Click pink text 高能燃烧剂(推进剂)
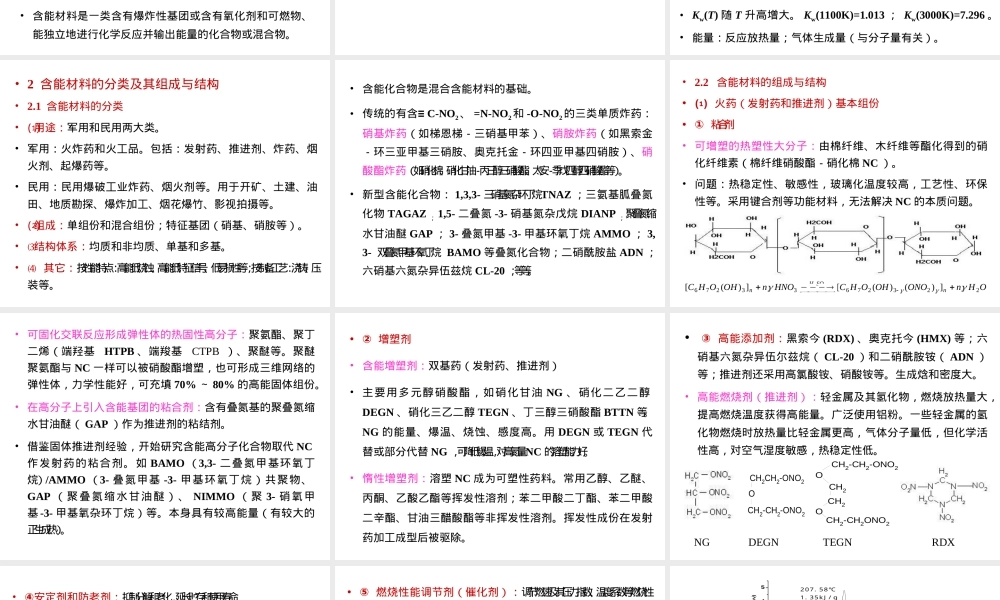The height and width of the screenshot is (600, 1000). pos(754,397)
